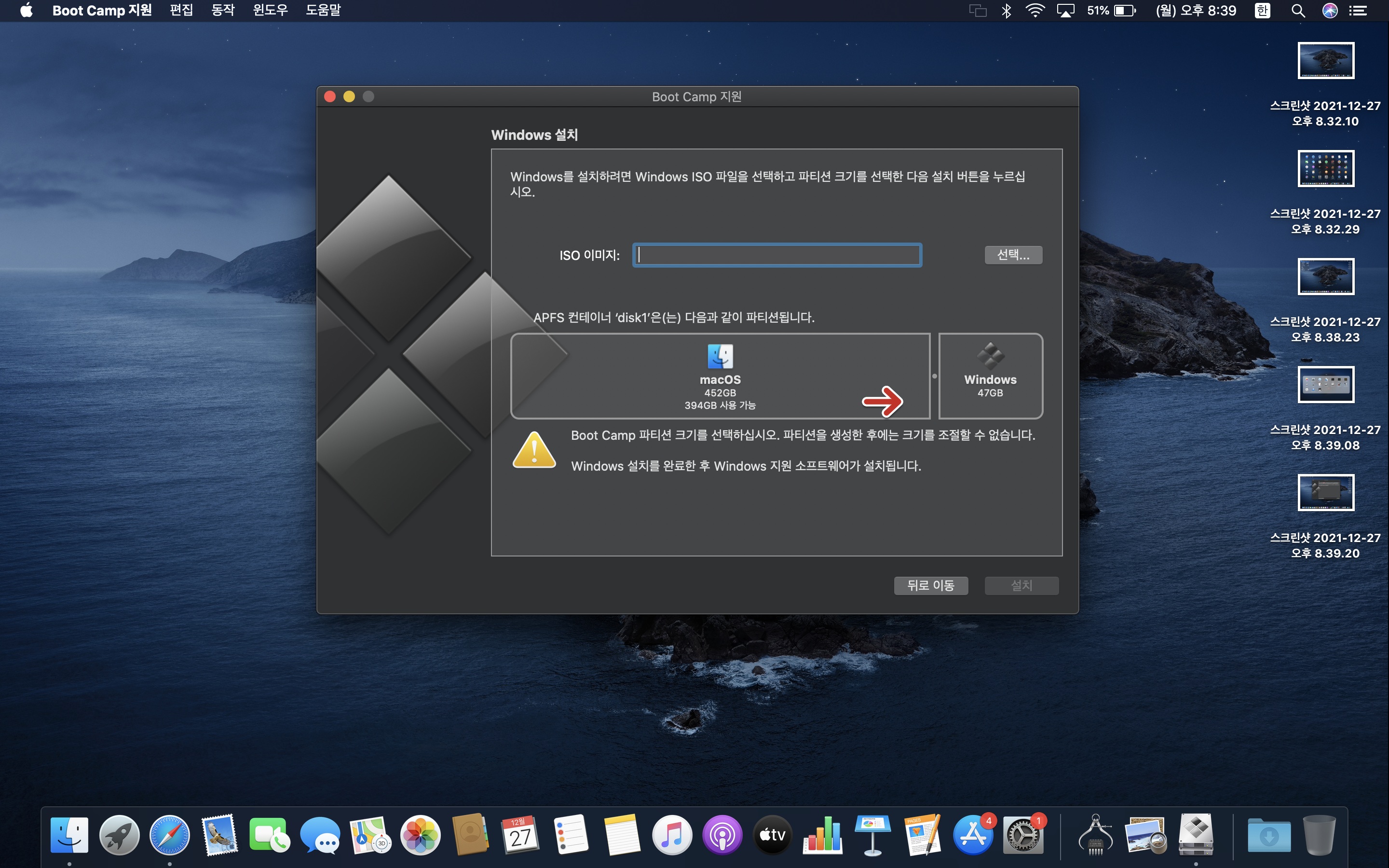Viewport: 1389px width, 868px height.
Task: Open the Korean input source menu
Action: (x=1262, y=10)
